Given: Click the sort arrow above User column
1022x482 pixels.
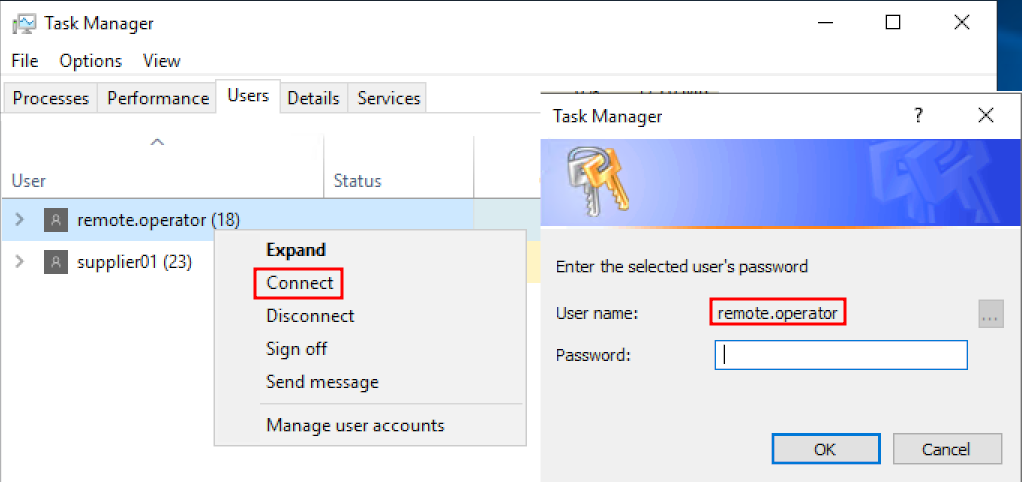Looking at the screenshot, I should click(x=157, y=144).
